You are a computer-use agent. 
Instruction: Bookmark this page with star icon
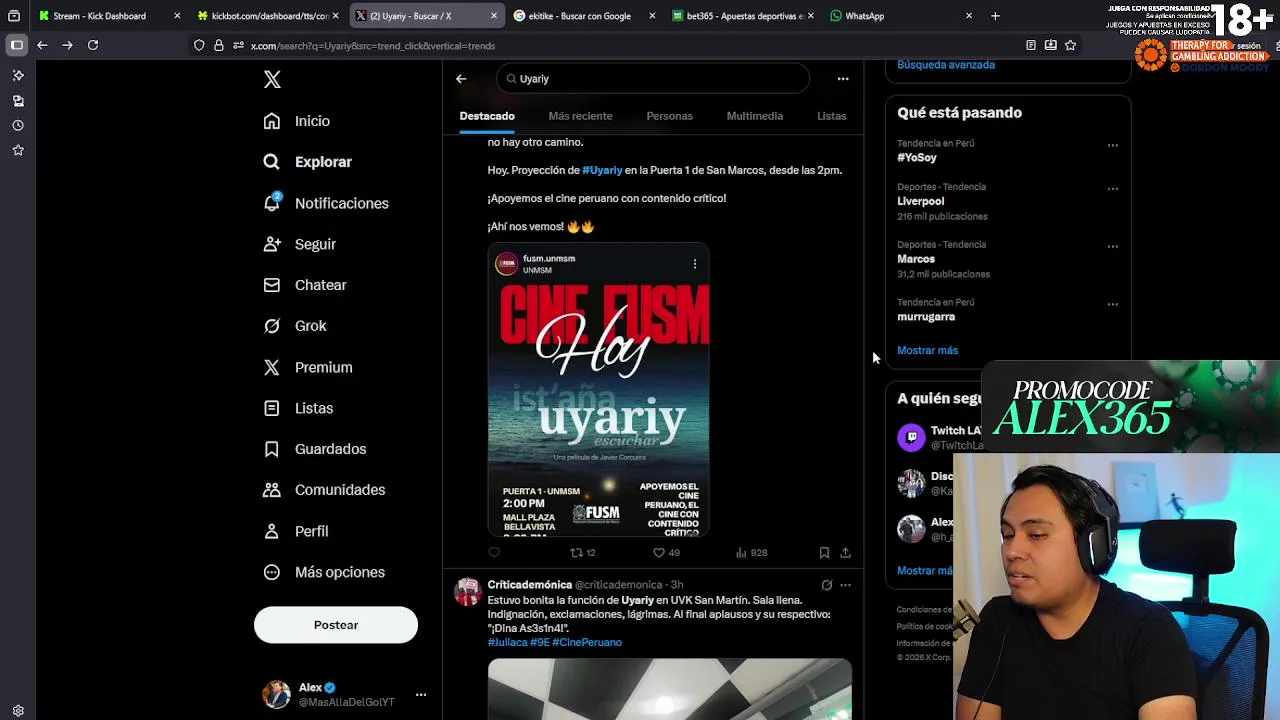pyautogui.click(x=1070, y=45)
